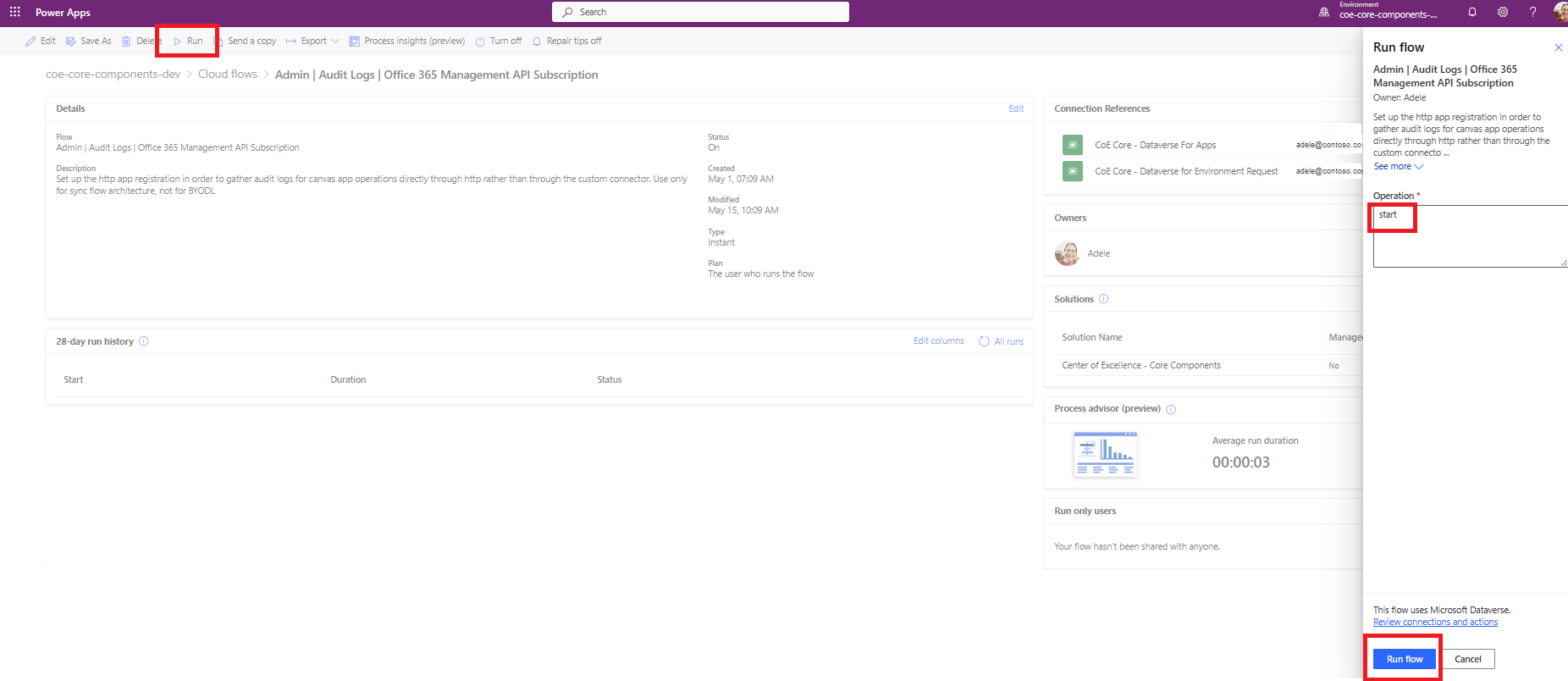
Task: Click the average run duration value 00:00:03
Action: click(x=1241, y=462)
